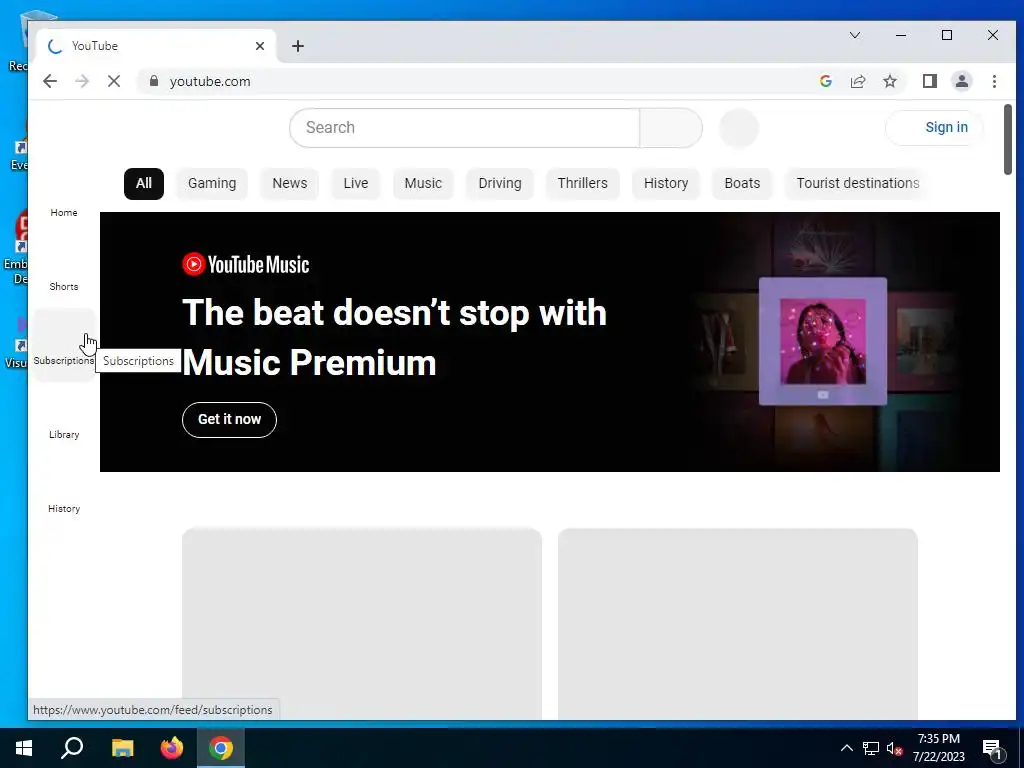Open the first loading video placeholder

pos(362,624)
